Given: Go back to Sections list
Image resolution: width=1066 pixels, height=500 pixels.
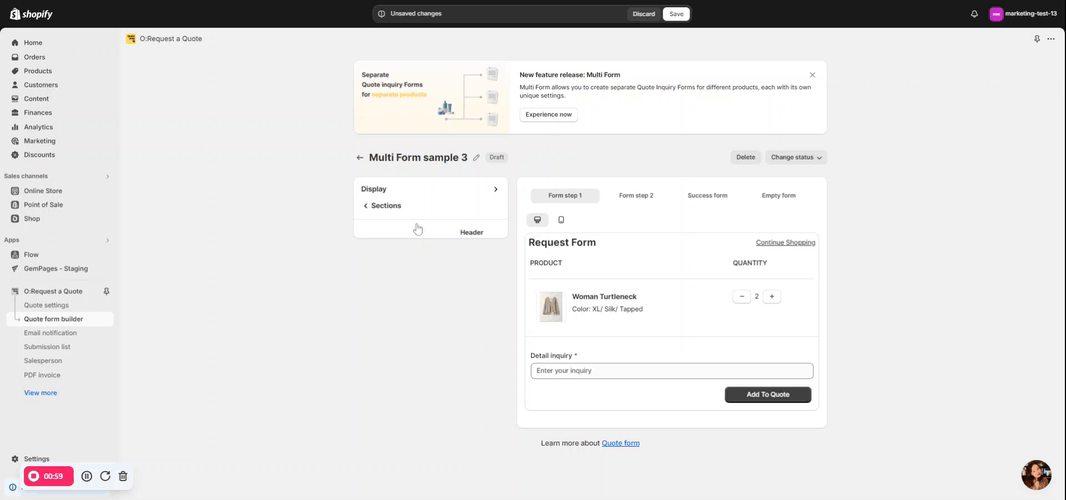Looking at the screenshot, I should pos(381,206).
